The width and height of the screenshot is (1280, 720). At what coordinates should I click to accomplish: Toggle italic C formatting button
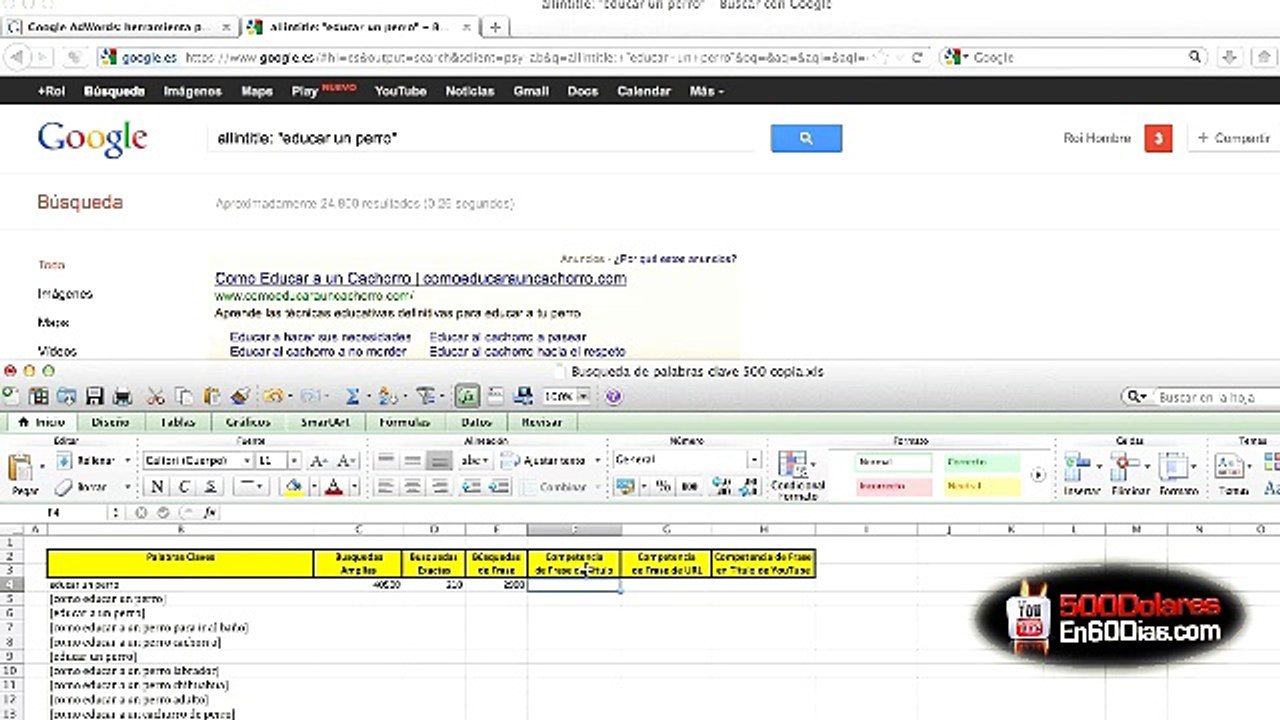(x=184, y=486)
